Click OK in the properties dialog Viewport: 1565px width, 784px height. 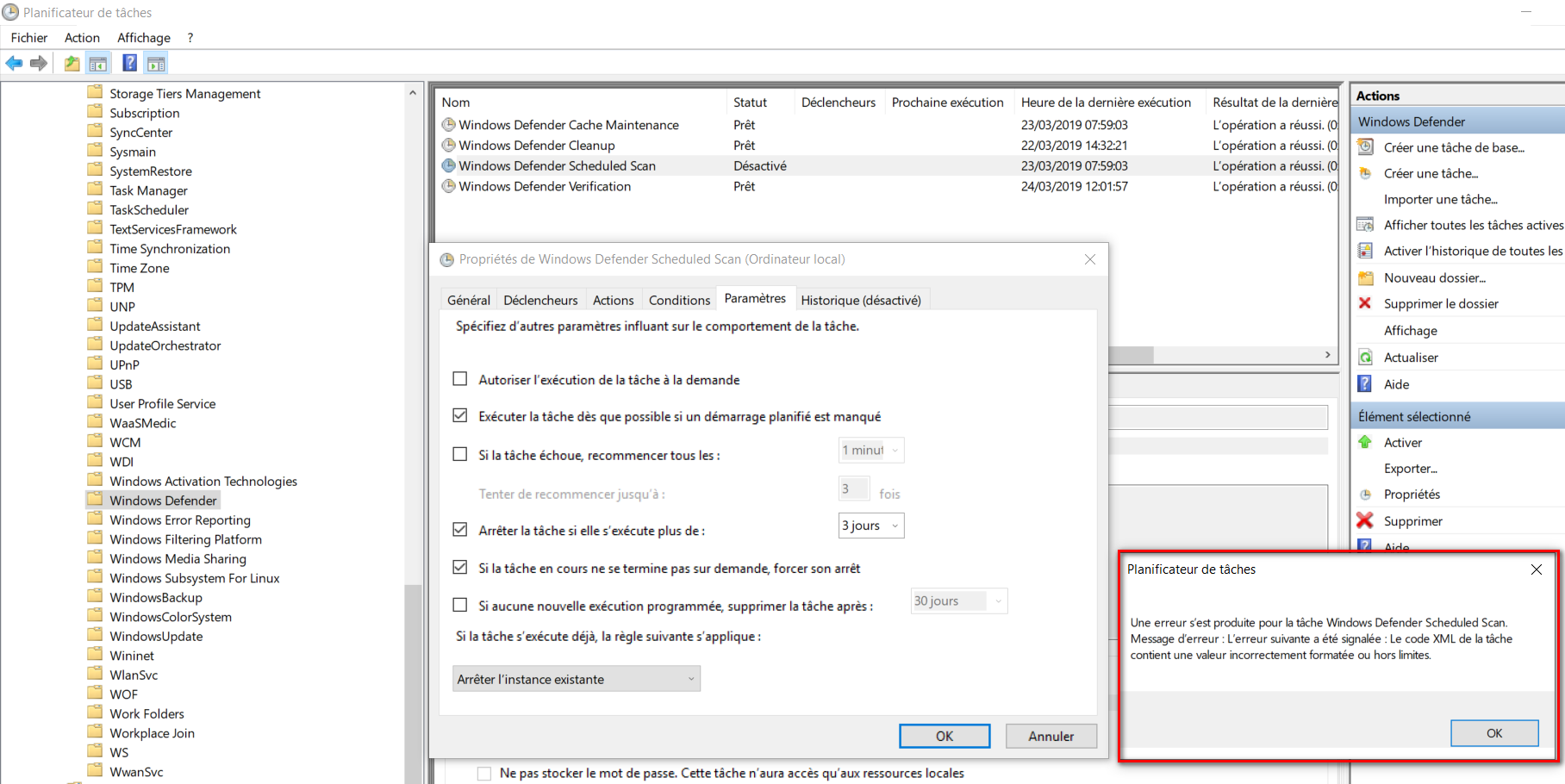tap(945, 736)
